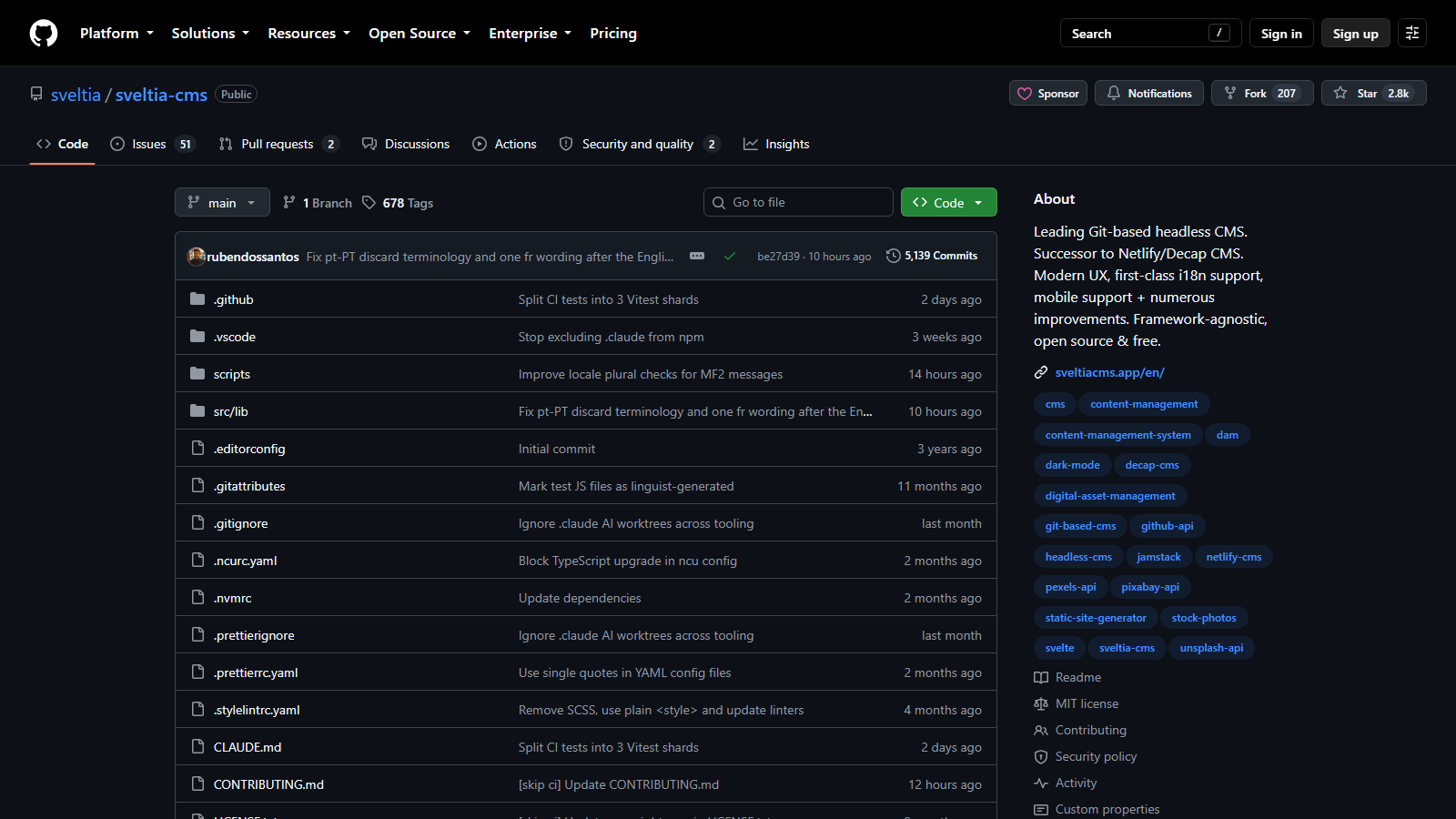Click the link chain icon by sveltiacms.app
The image size is (1456, 819).
click(1041, 372)
